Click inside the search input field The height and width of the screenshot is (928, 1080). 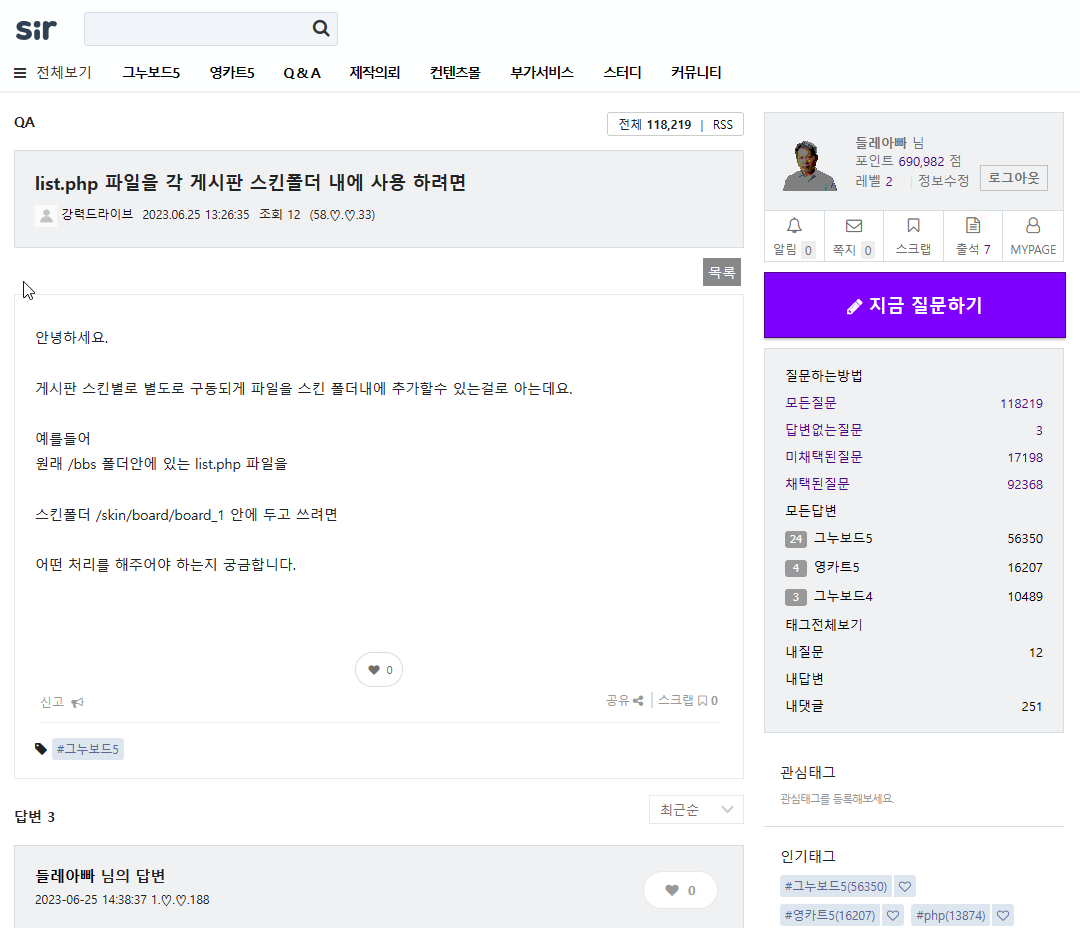click(195, 29)
